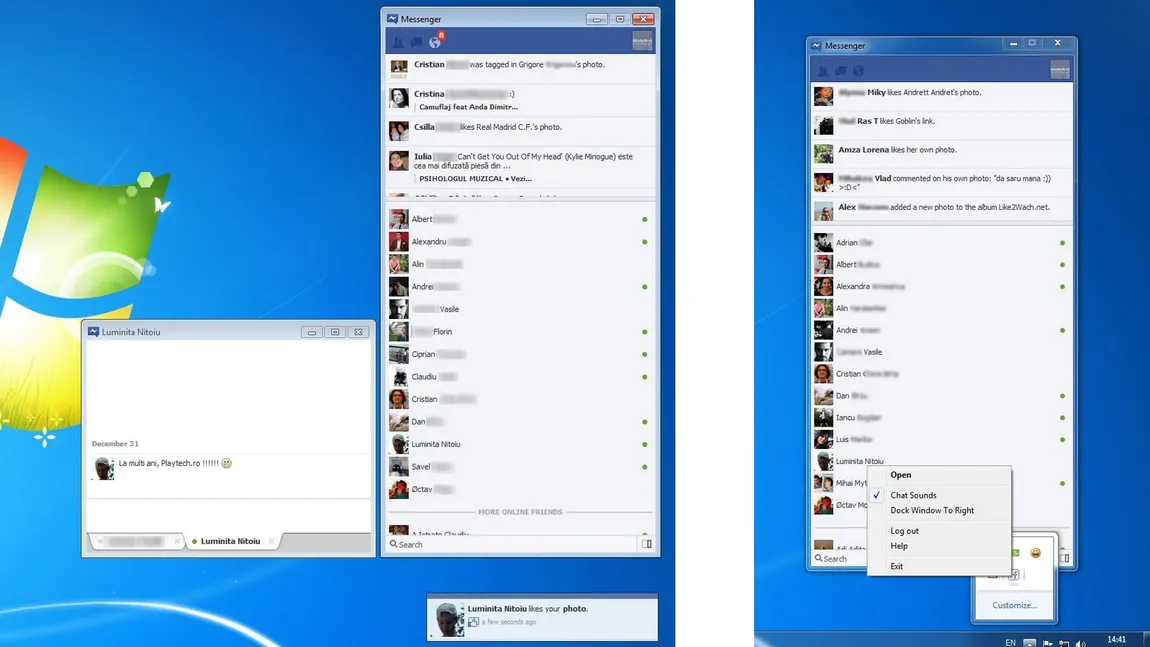This screenshot has width=1150, height=647.
Task: Open Adrian contact in friends list
Action: point(942,242)
